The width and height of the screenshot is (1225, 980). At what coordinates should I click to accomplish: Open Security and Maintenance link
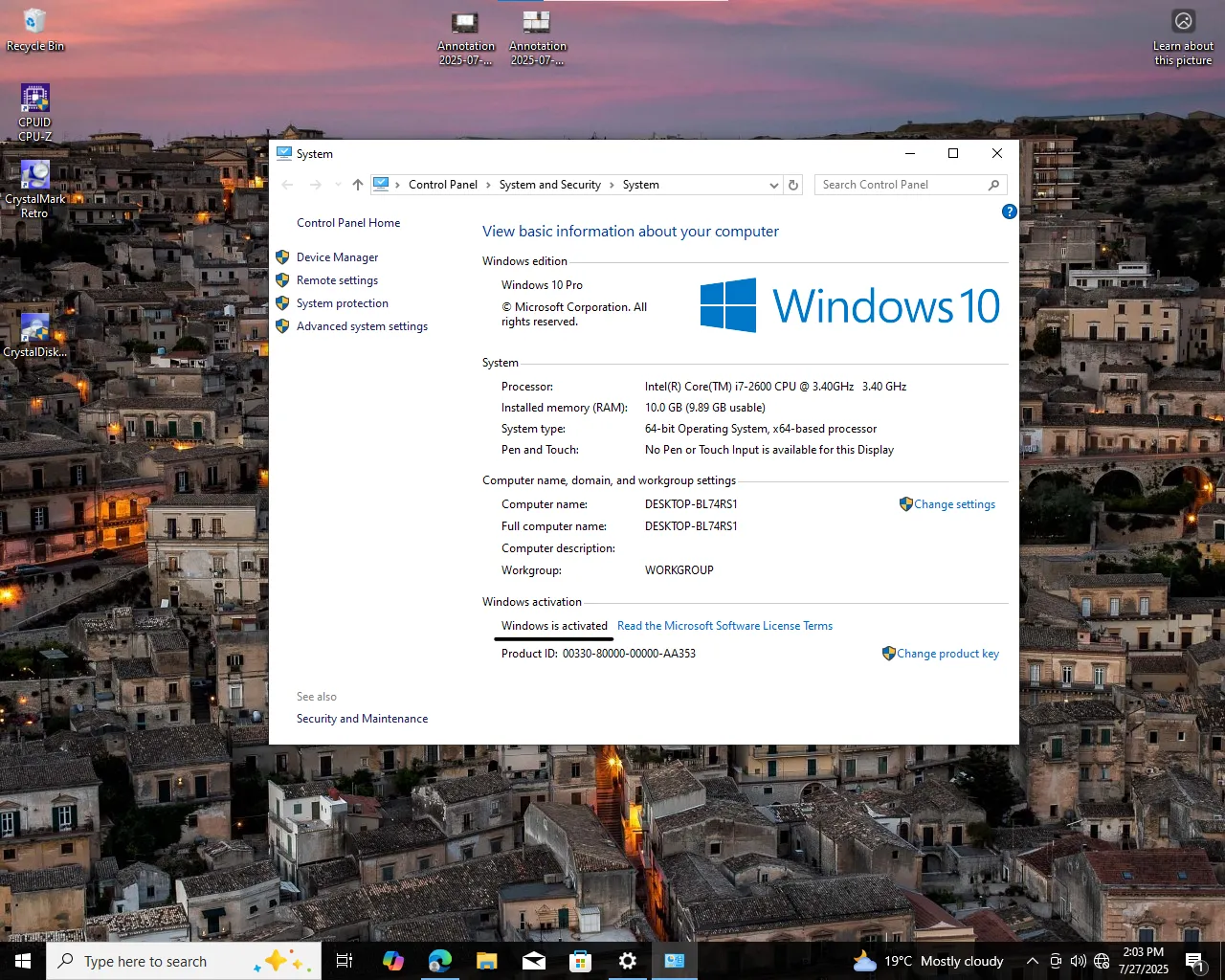pos(362,719)
